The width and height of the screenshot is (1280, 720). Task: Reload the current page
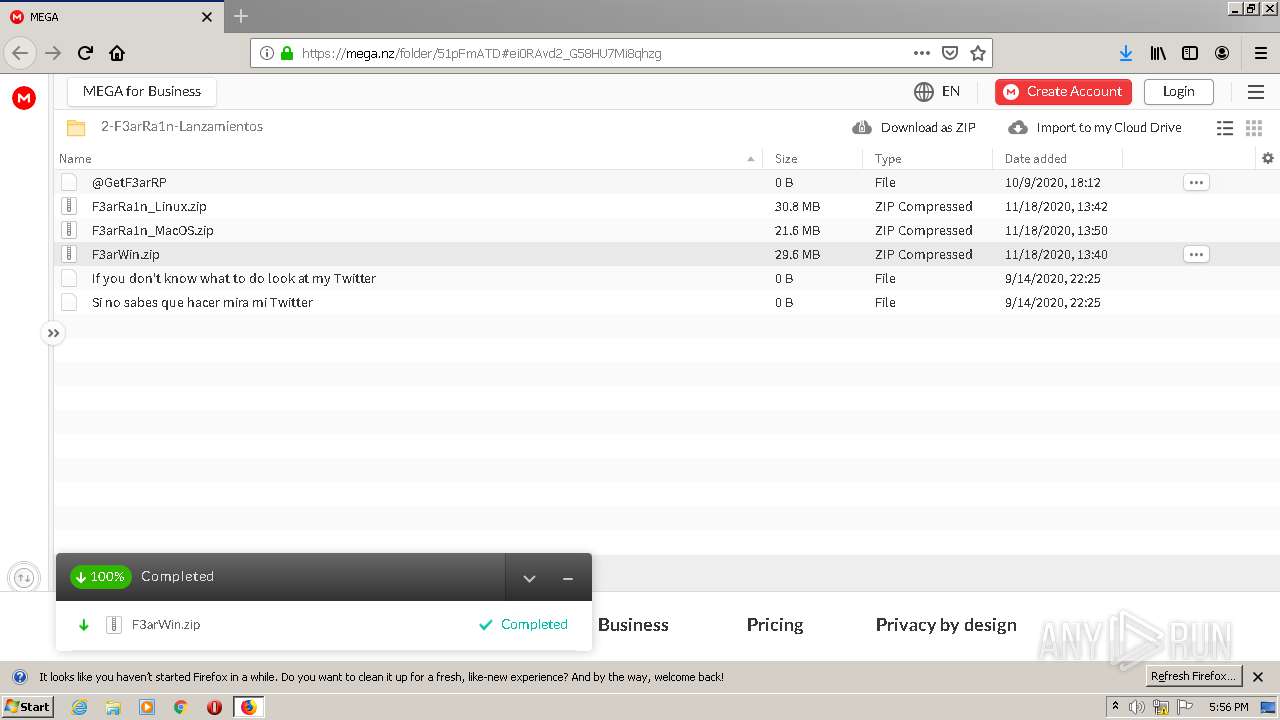click(85, 53)
